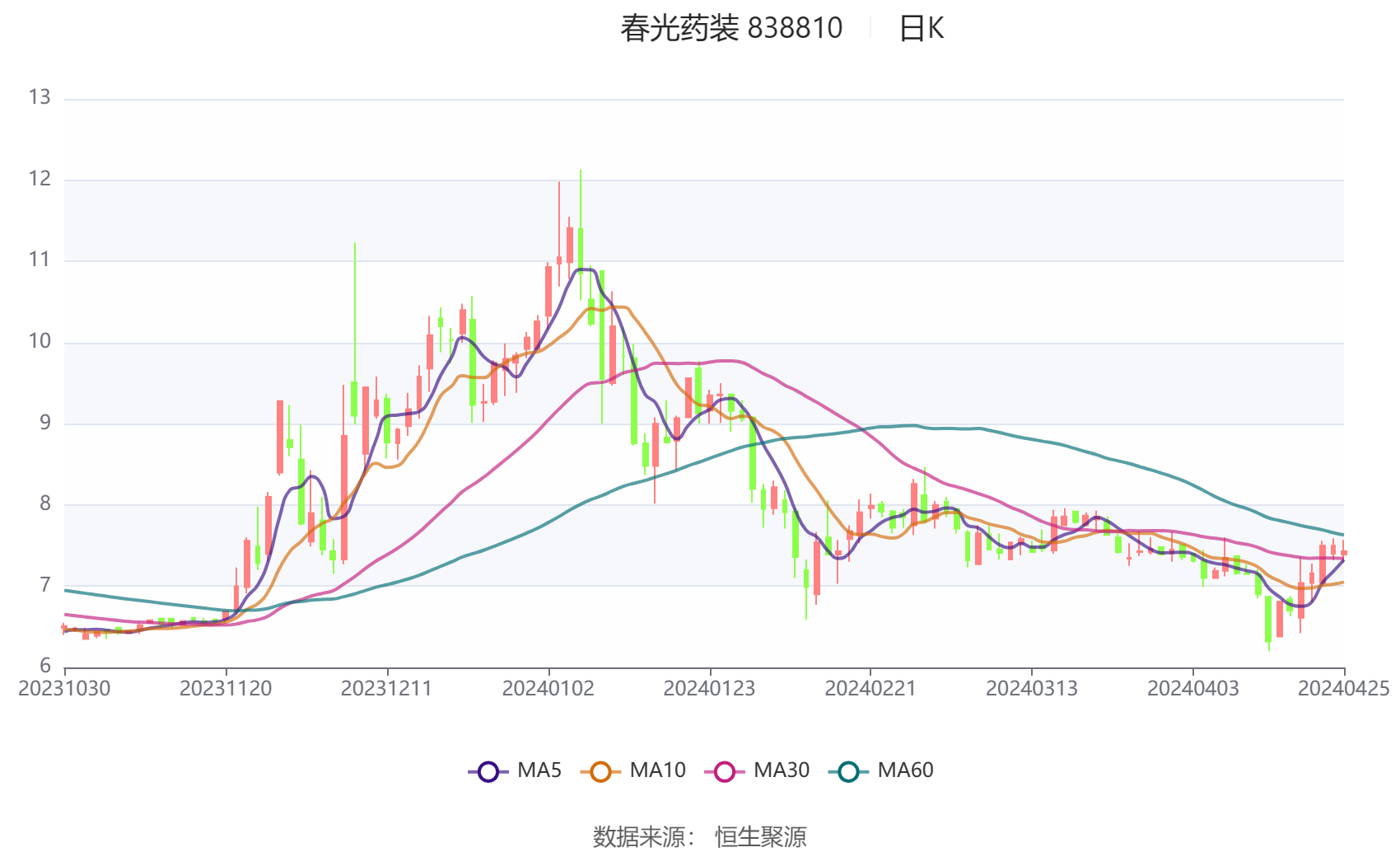This screenshot has width=1400, height=852.
Task: Click the 20231211 date axis label
Action: pos(387,689)
